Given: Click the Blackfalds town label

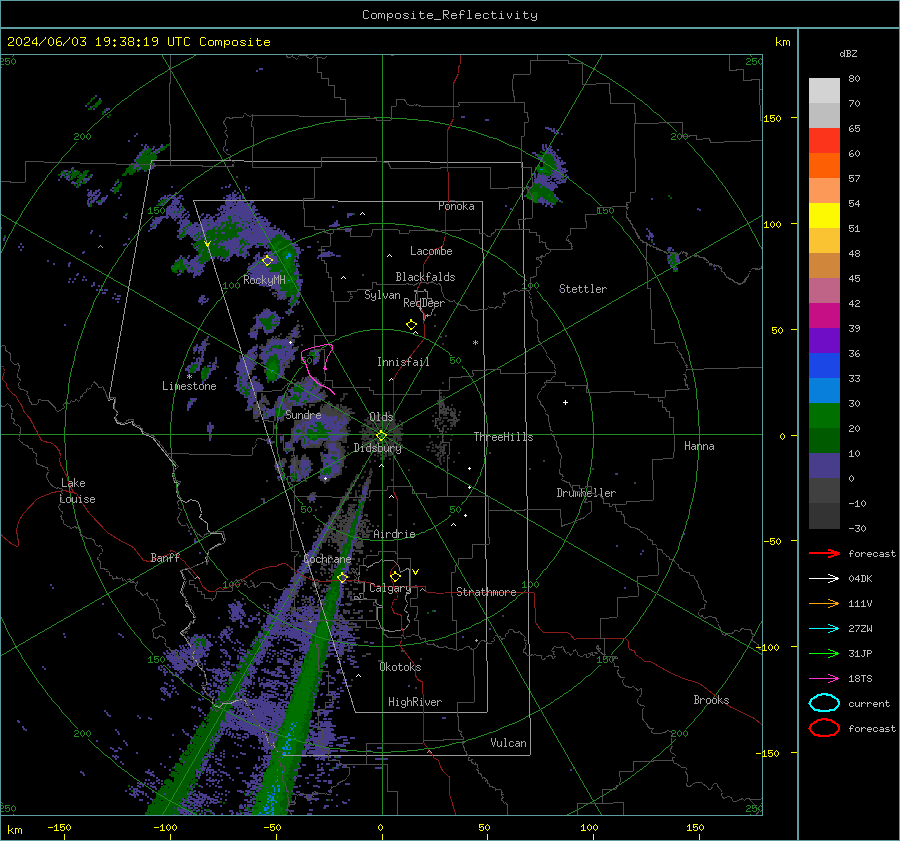Looking at the screenshot, I should (425, 277).
